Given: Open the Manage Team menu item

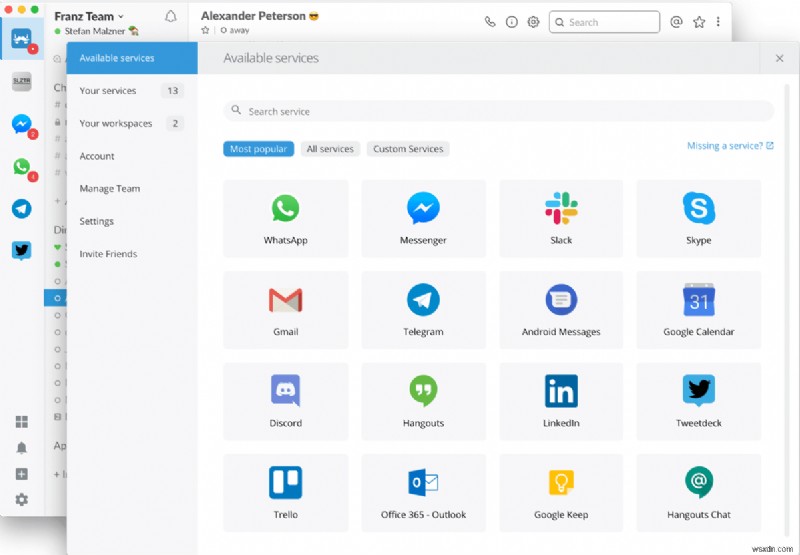Looking at the screenshot, I should [x=132, y=189].
